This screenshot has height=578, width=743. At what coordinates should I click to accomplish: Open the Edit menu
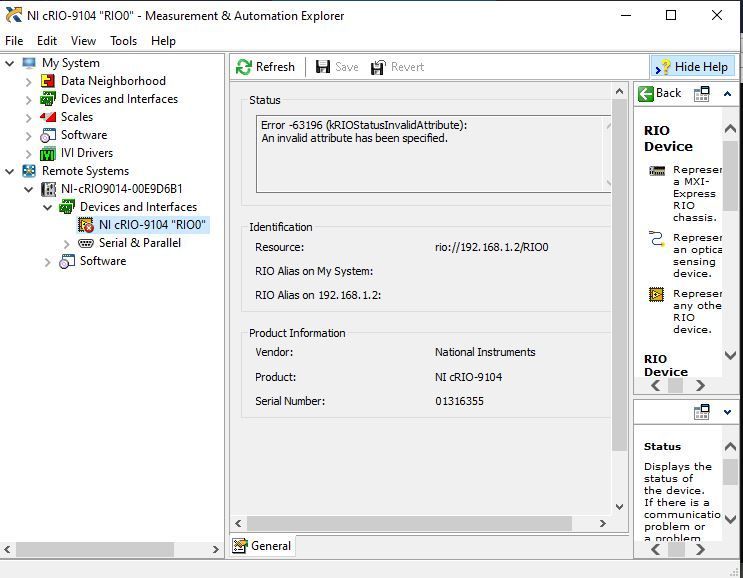click(x=47, y=41)
